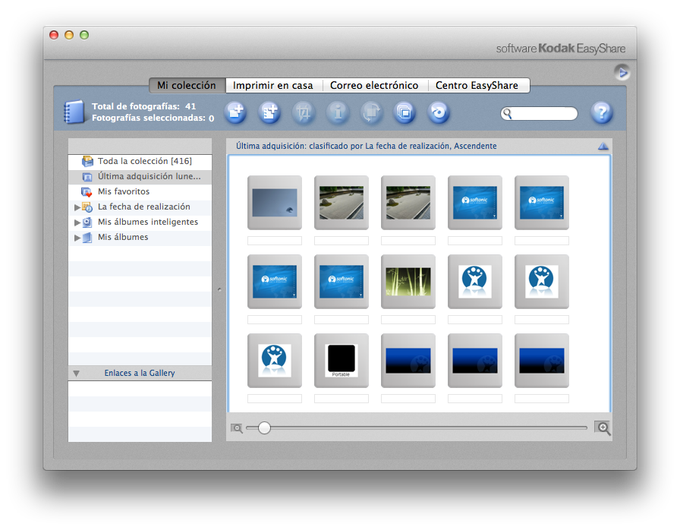The image size is (680, 530).
Task: Click the Última adquisición row icon
Action: coord(87,177)
